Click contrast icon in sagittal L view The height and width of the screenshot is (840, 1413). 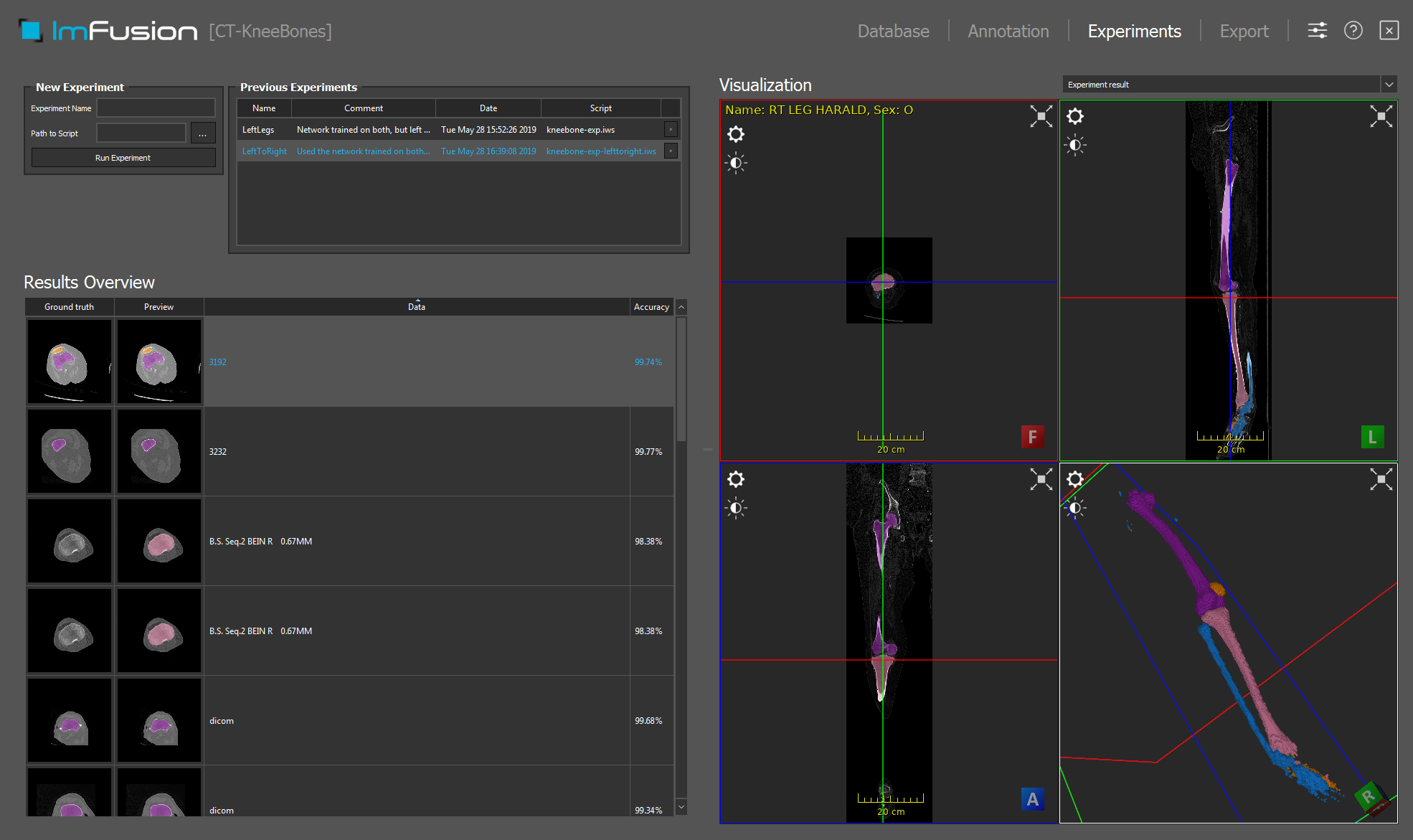coord(1075,145)
